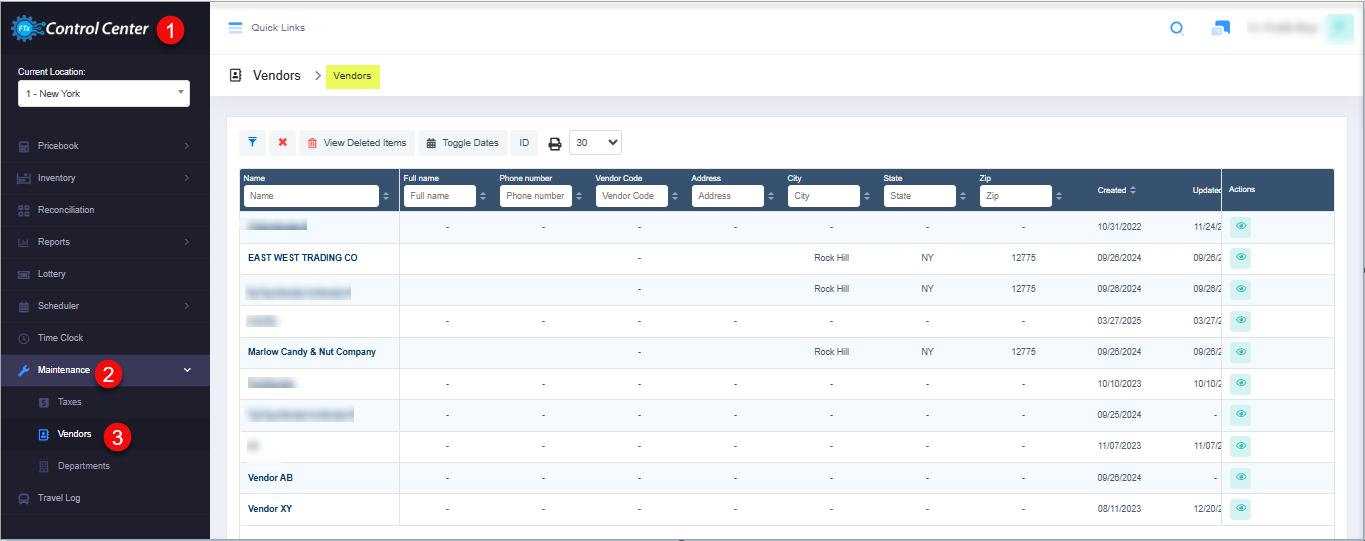The image size is (1365, 541).
Task: Click the Vendor Code filter input
Action: 629,196
